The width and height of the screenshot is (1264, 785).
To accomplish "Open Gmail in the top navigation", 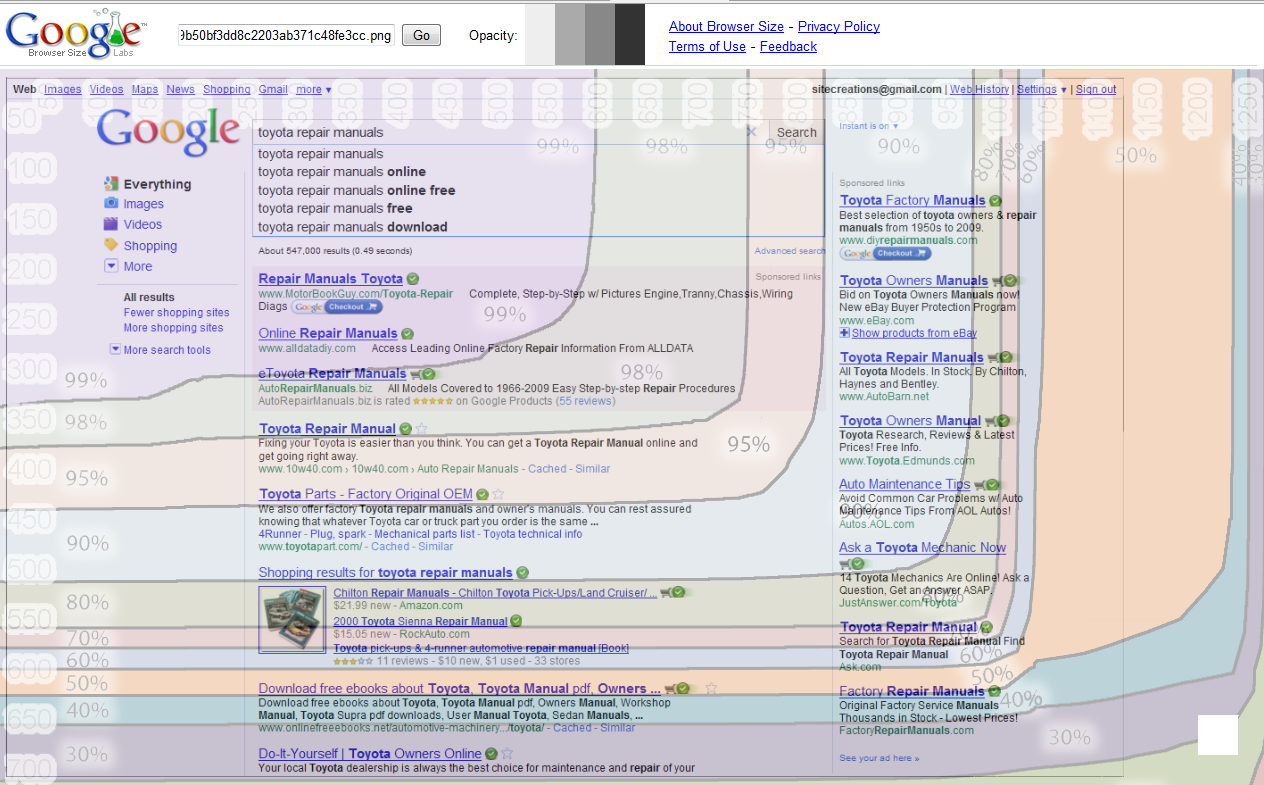I will coord(273,90).
